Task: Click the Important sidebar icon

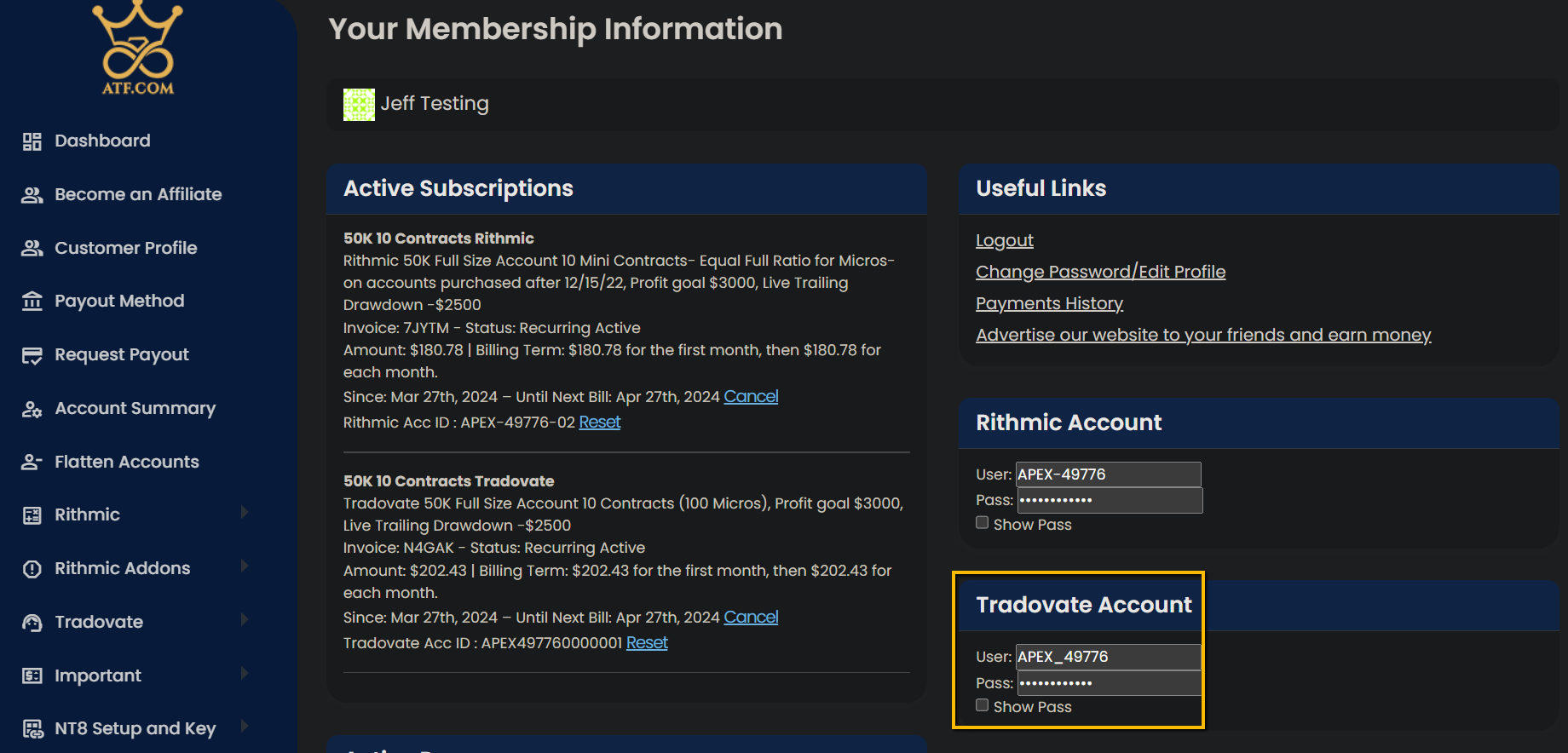Action: 32,675
